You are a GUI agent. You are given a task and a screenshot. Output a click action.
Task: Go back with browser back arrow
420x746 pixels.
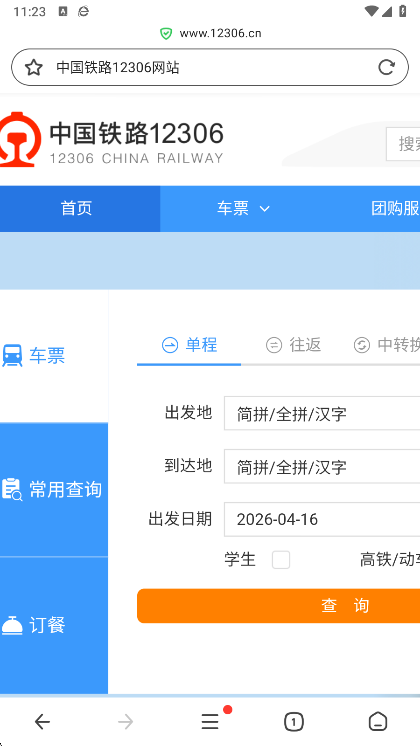42,722
